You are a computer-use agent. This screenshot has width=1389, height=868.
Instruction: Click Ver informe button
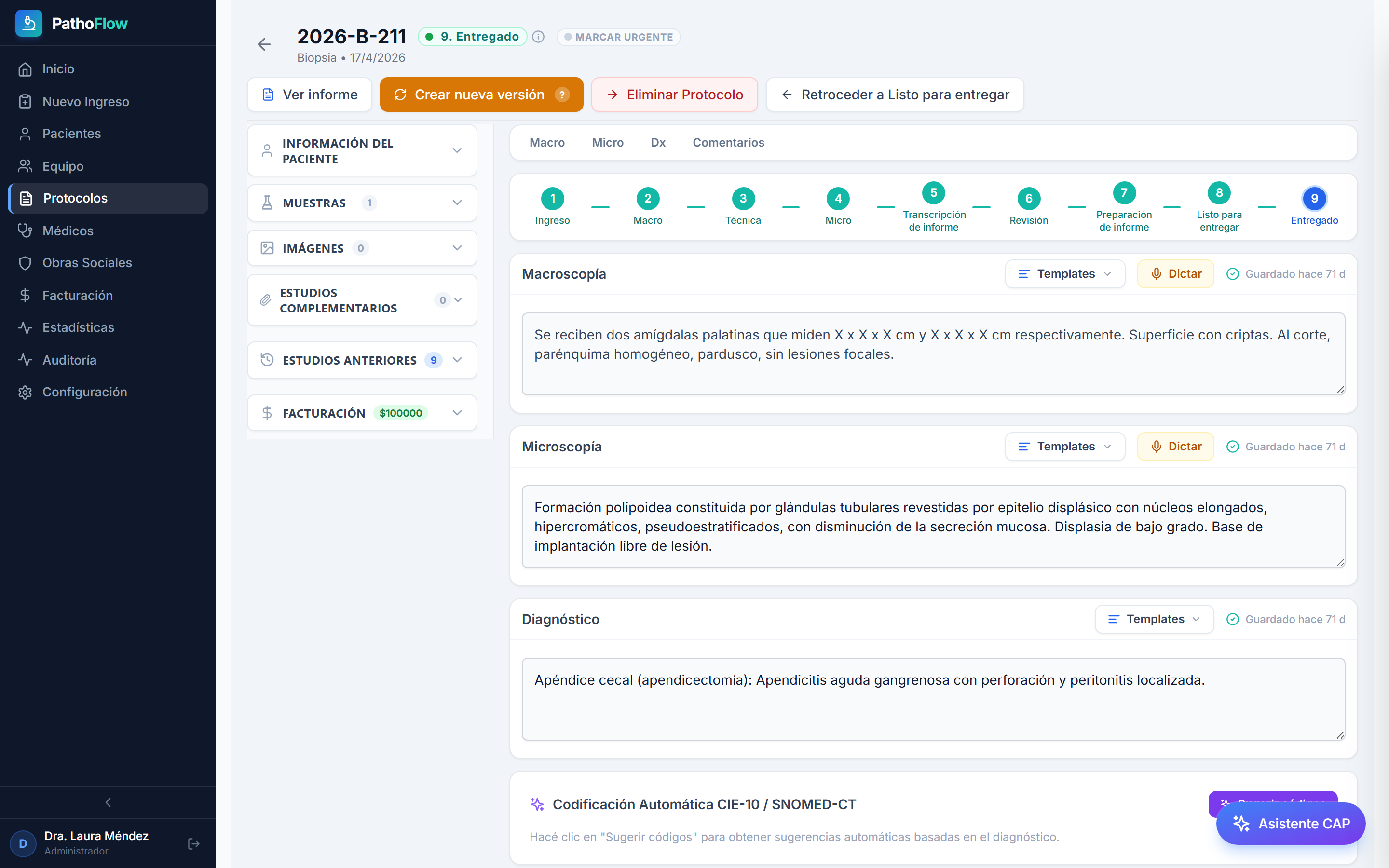point(309,95)
